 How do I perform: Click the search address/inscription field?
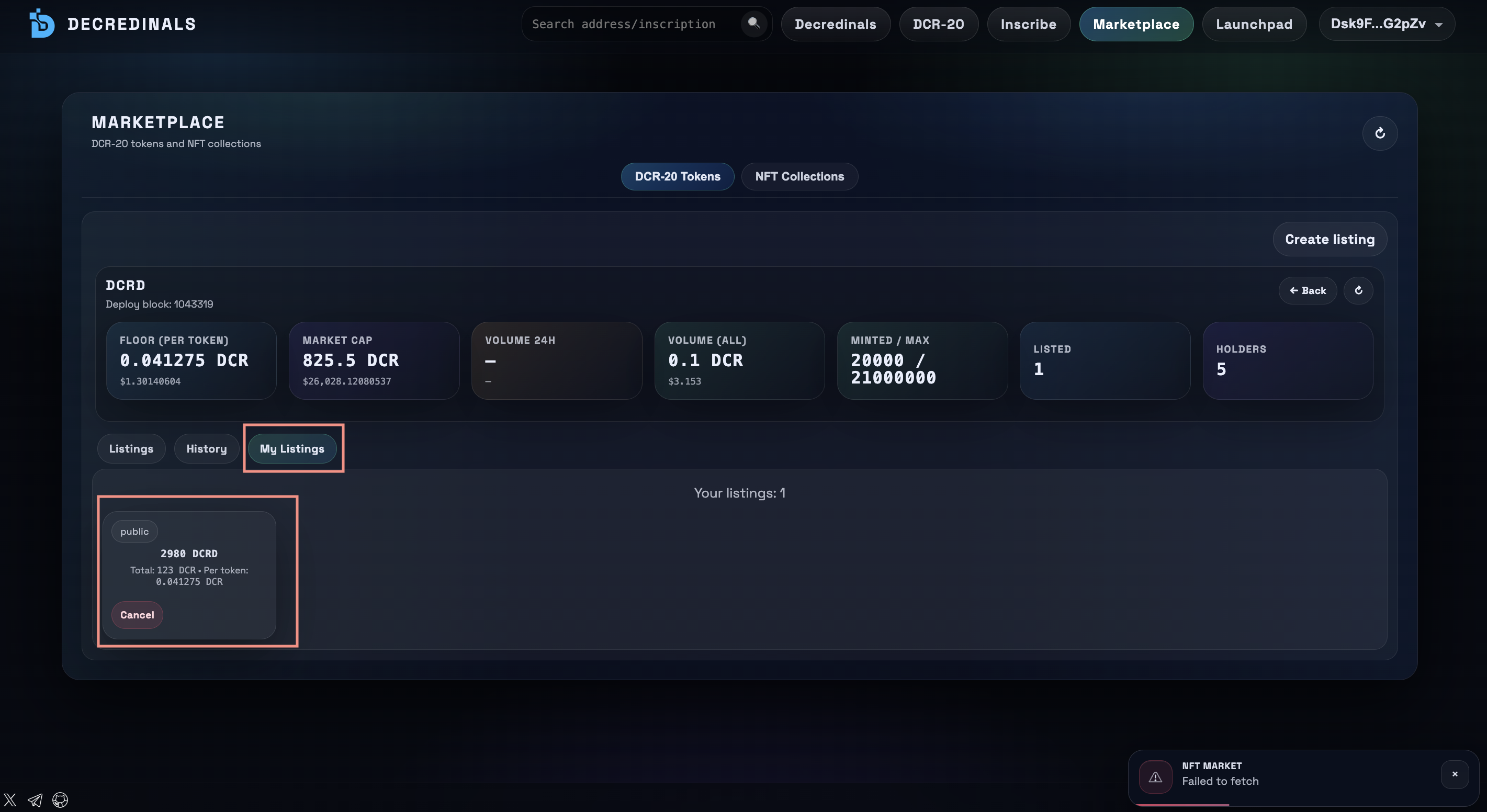(624, 24)
